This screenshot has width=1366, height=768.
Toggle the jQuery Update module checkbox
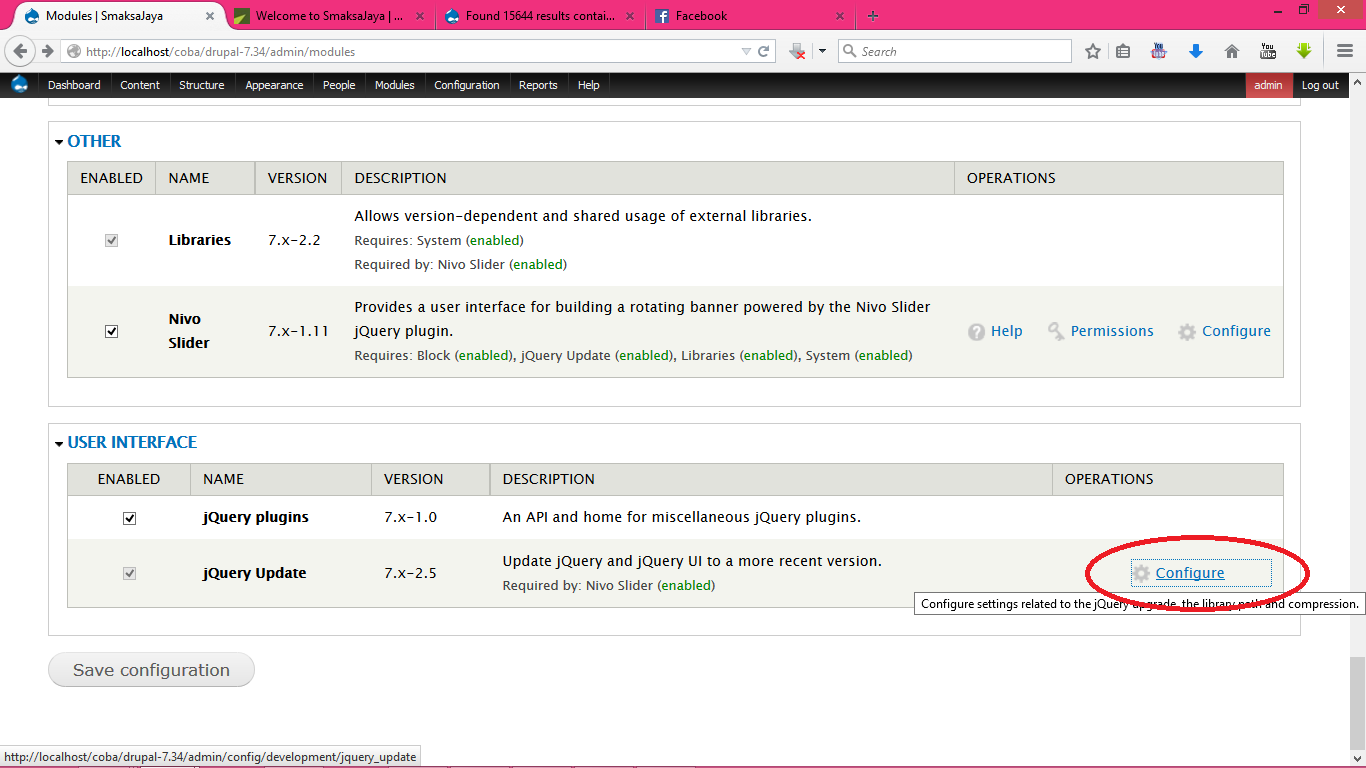click(129, 573)
